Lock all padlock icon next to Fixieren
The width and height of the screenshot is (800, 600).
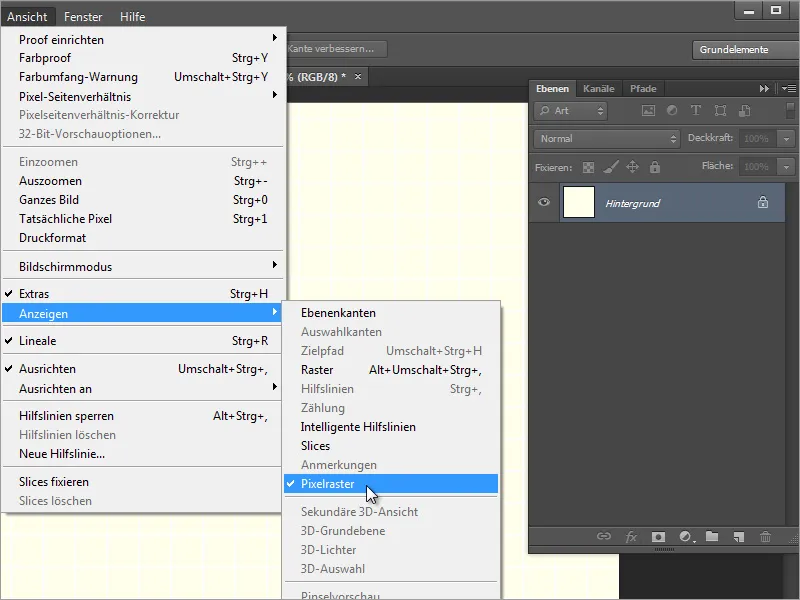(655, 167)
